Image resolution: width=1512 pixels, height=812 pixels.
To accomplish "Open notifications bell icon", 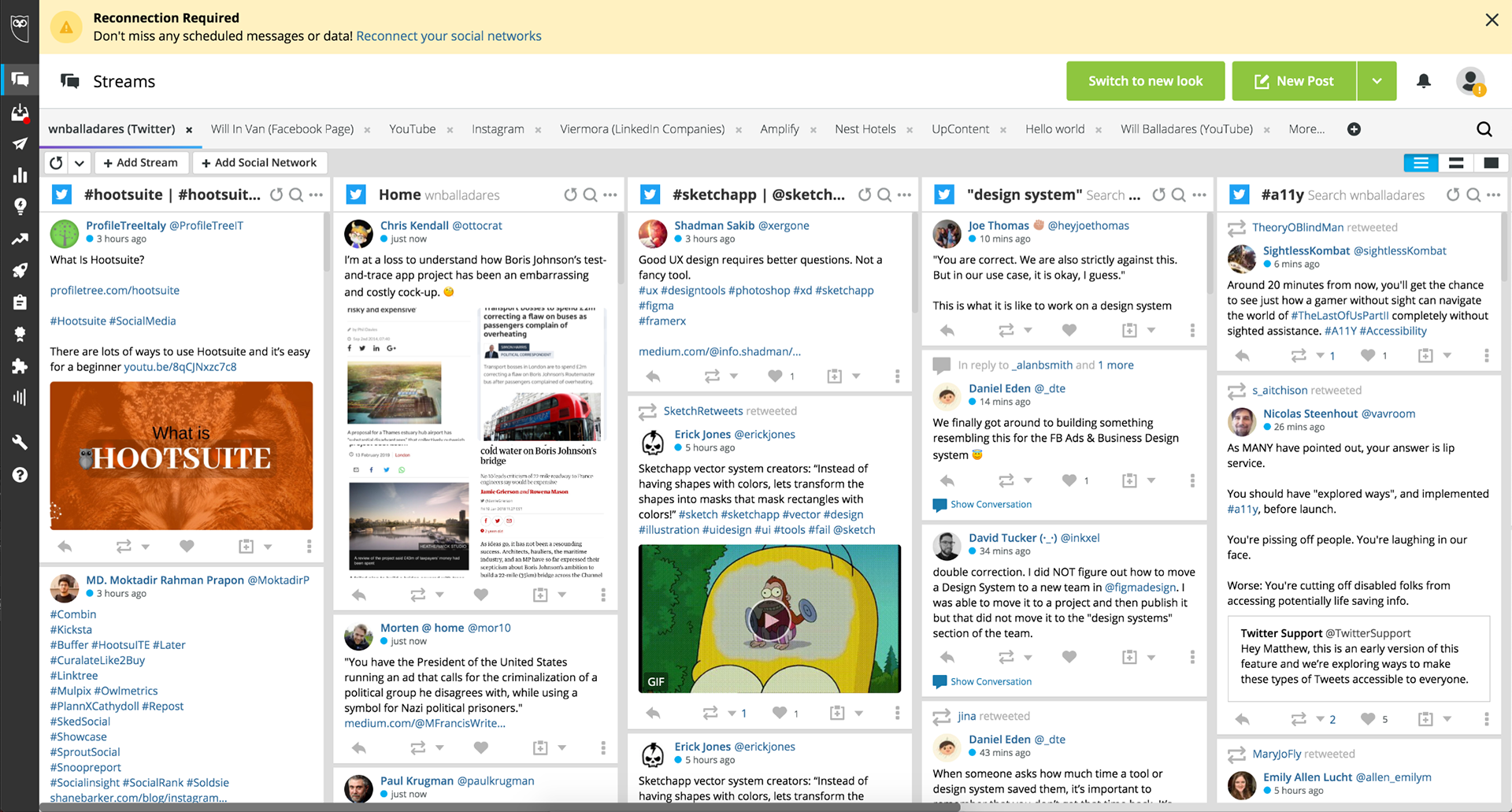I will click(1424, 81).
